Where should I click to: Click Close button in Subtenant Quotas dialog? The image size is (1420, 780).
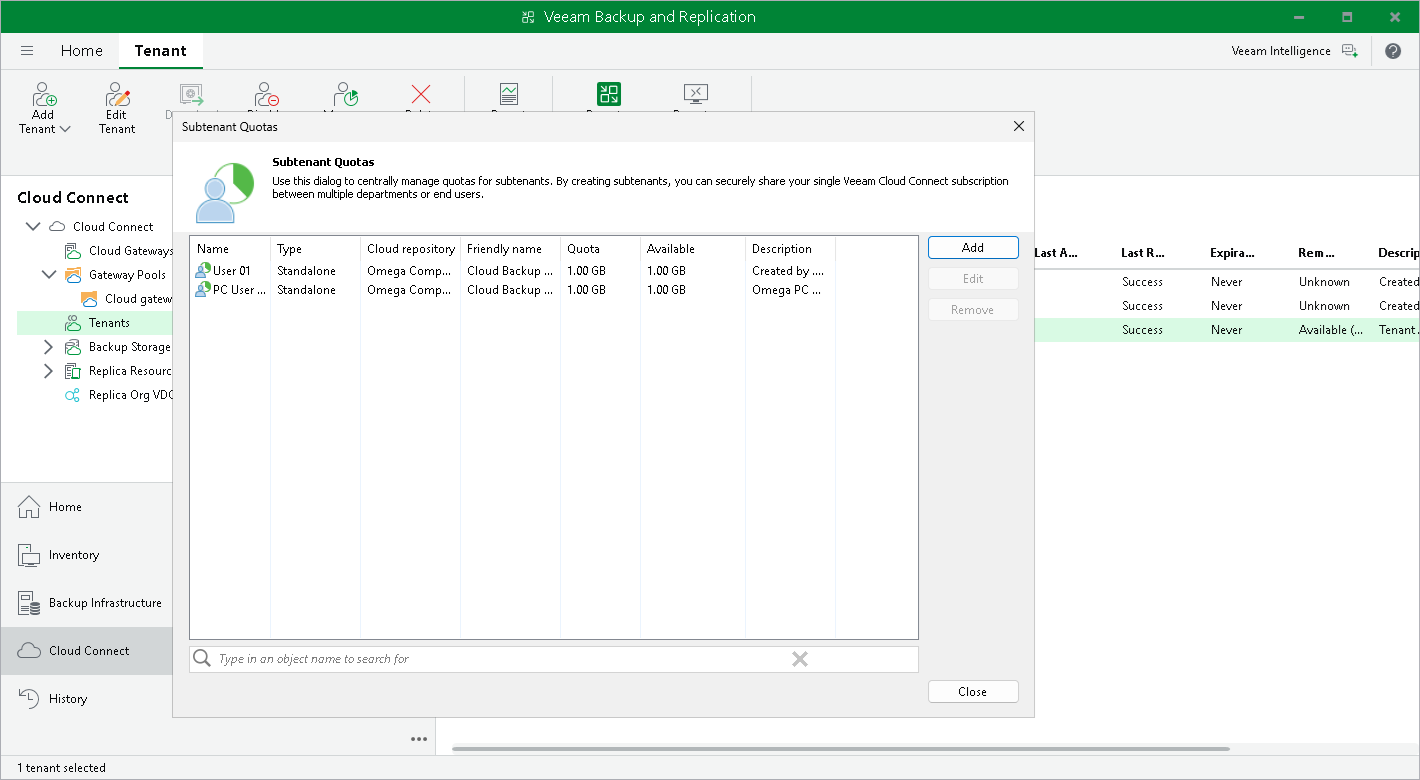972,692
